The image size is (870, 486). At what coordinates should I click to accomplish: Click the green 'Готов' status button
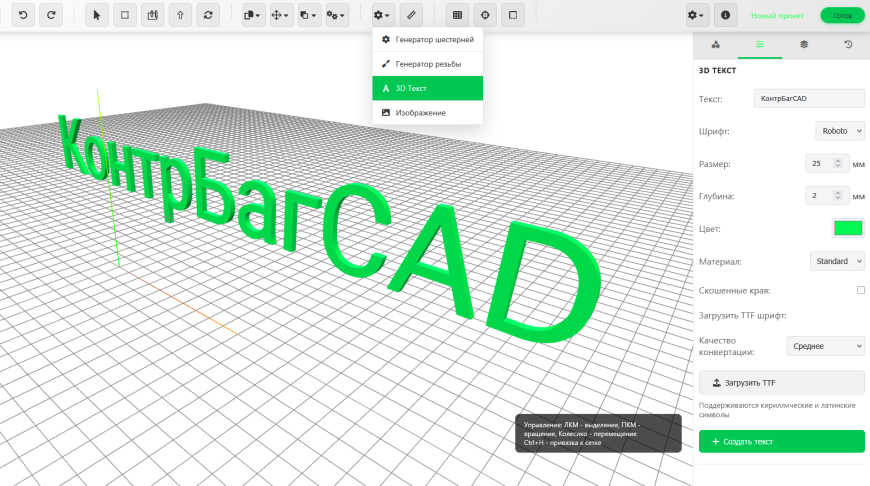click(842, 16)
